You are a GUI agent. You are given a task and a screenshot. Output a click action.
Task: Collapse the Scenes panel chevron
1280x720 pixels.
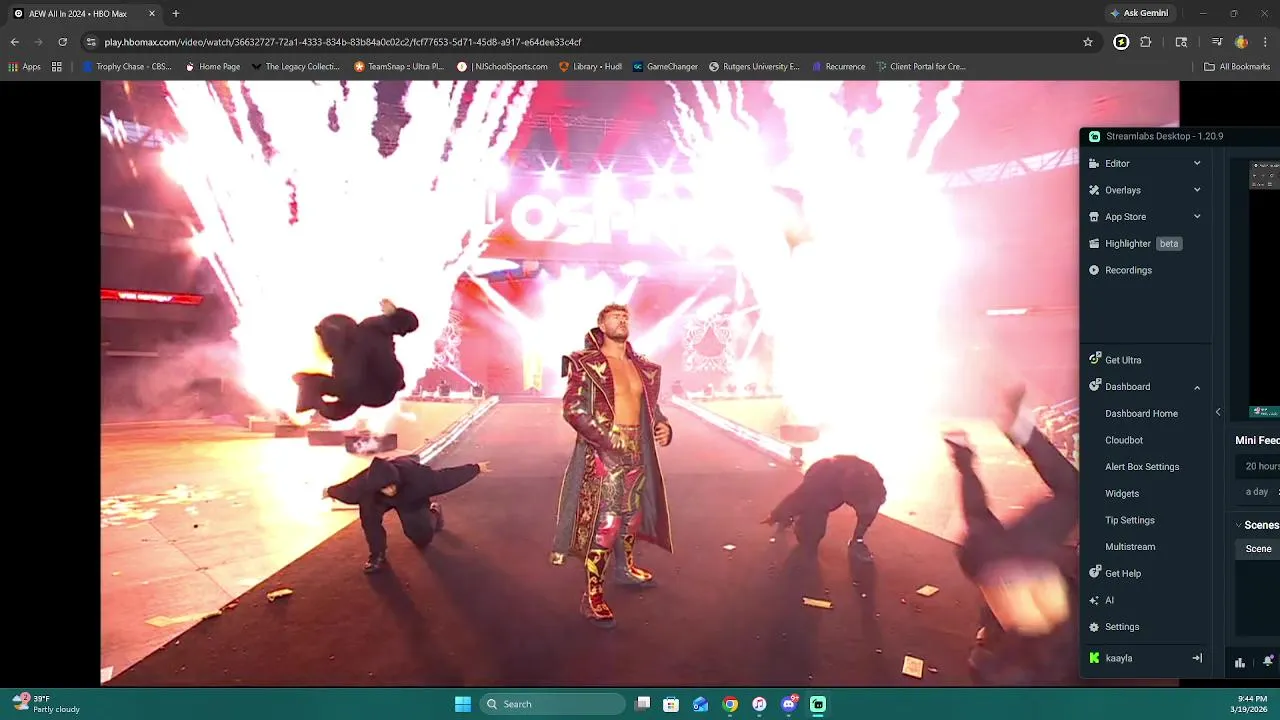1238,525
